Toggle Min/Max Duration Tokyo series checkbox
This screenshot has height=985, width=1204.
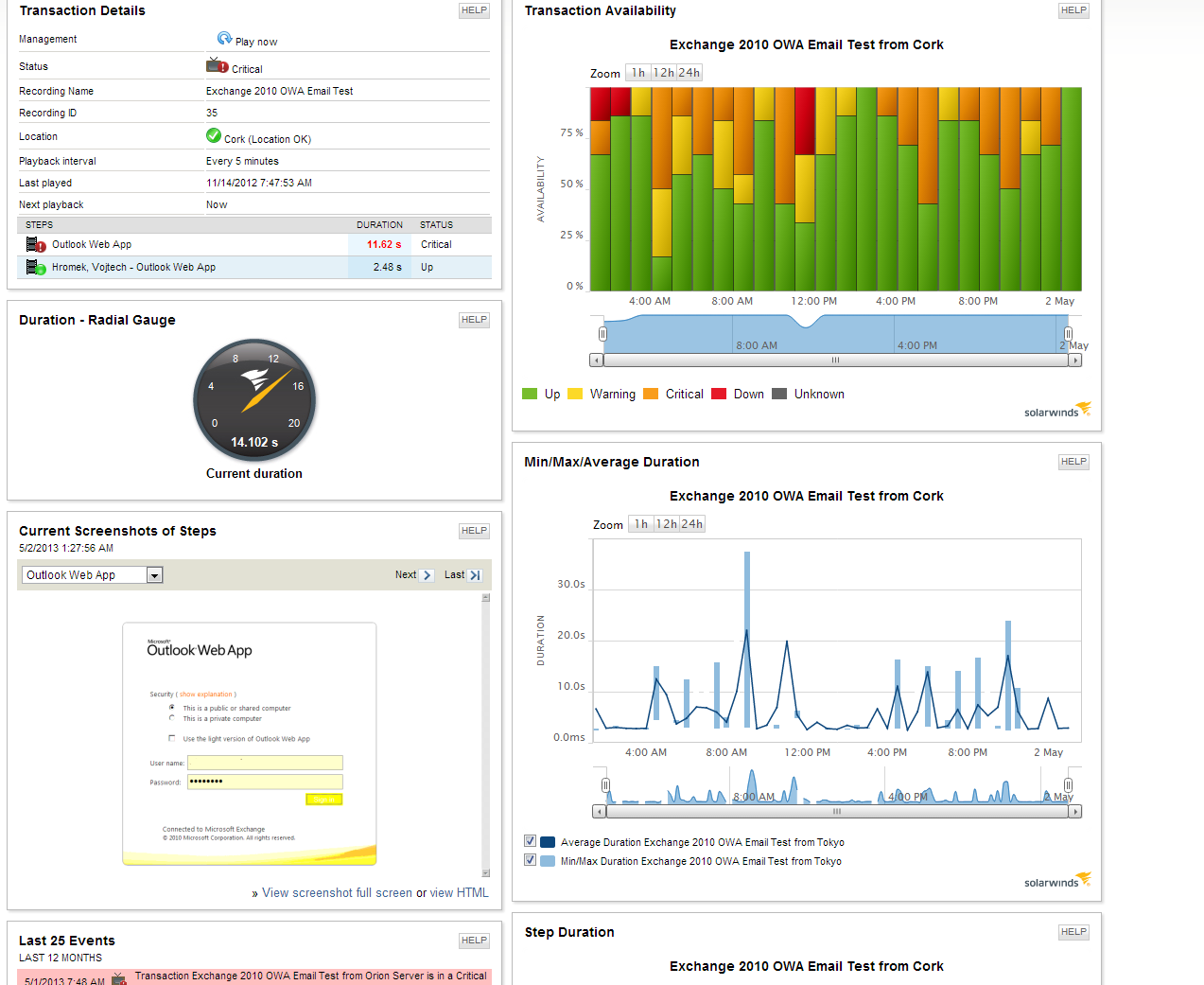[530, 860]
